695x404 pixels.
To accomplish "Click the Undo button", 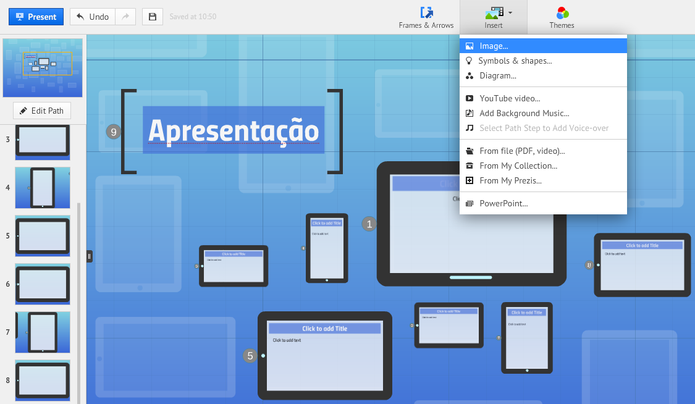I will 93,17.
